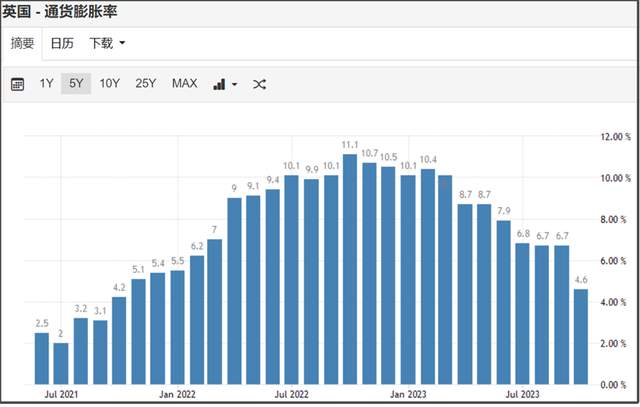Click the 7.9 value bar

tap(503, 302)
